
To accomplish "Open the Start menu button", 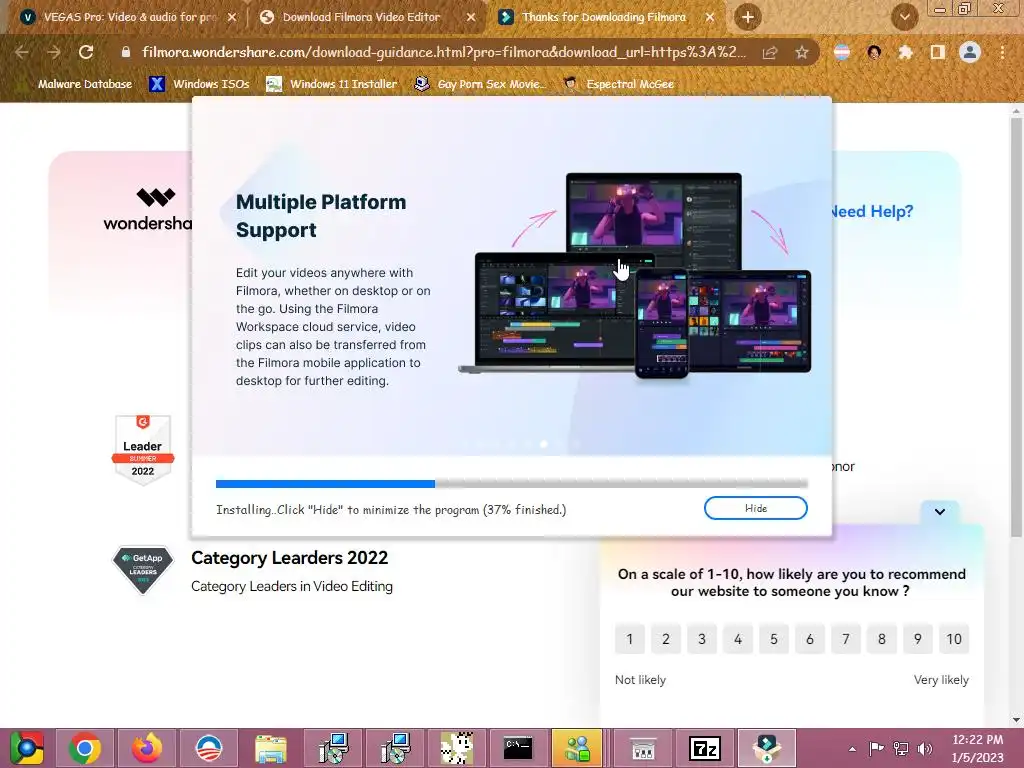I will click(26, 748).
